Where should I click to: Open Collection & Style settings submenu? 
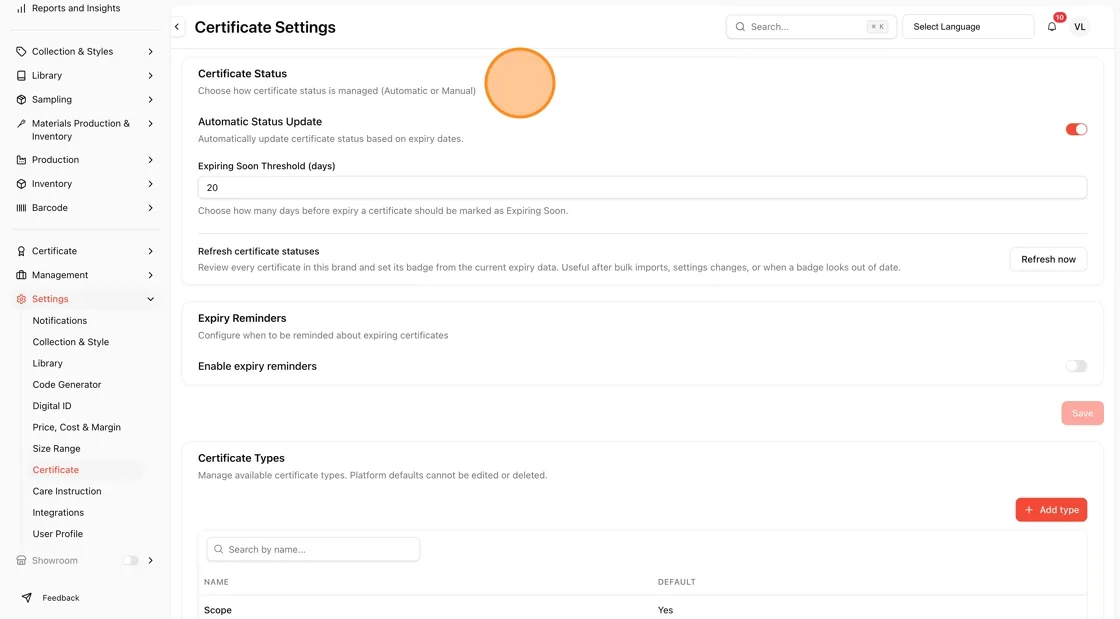(71, 342)
